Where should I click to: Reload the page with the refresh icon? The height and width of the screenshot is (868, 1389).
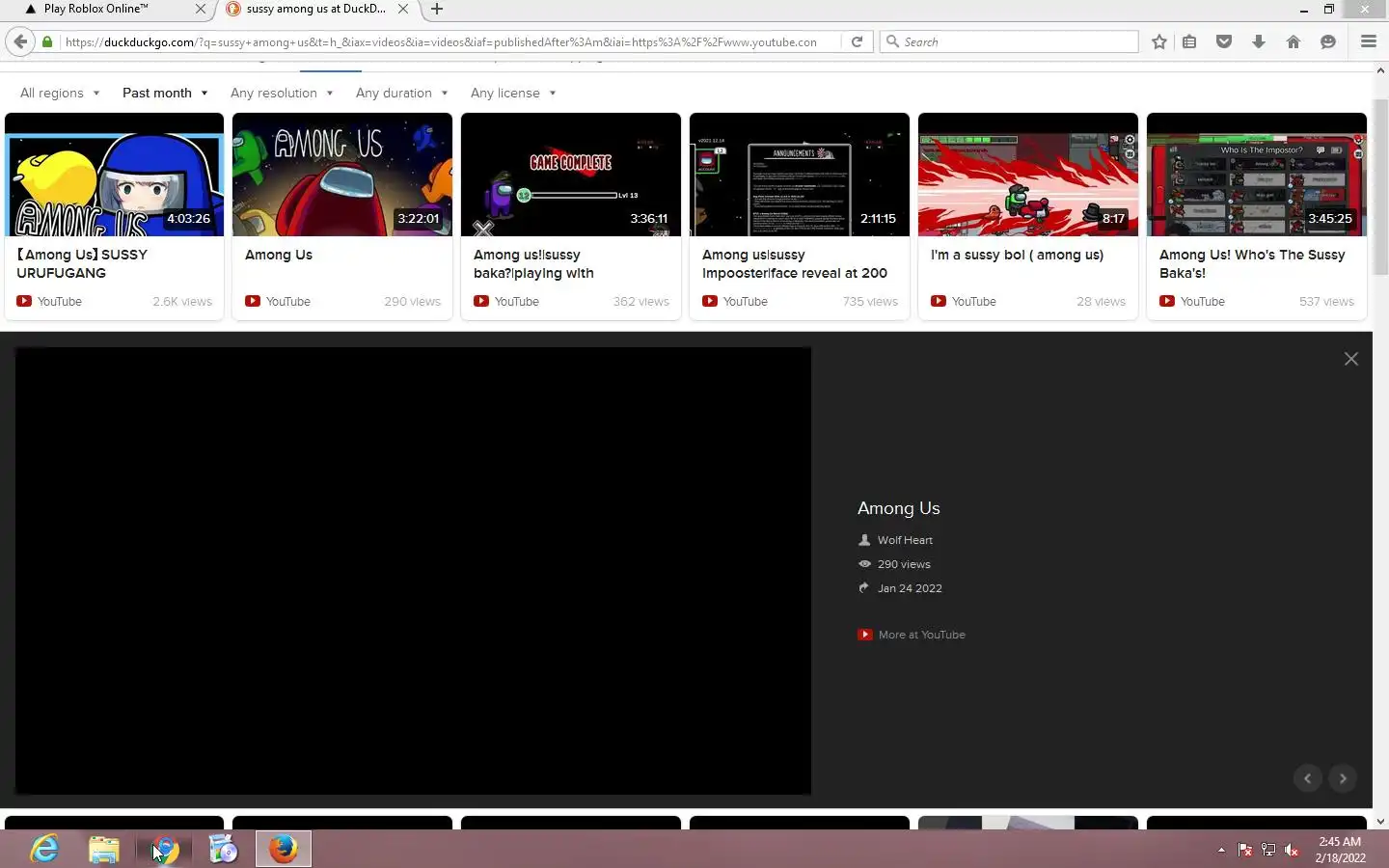(857, 41)
